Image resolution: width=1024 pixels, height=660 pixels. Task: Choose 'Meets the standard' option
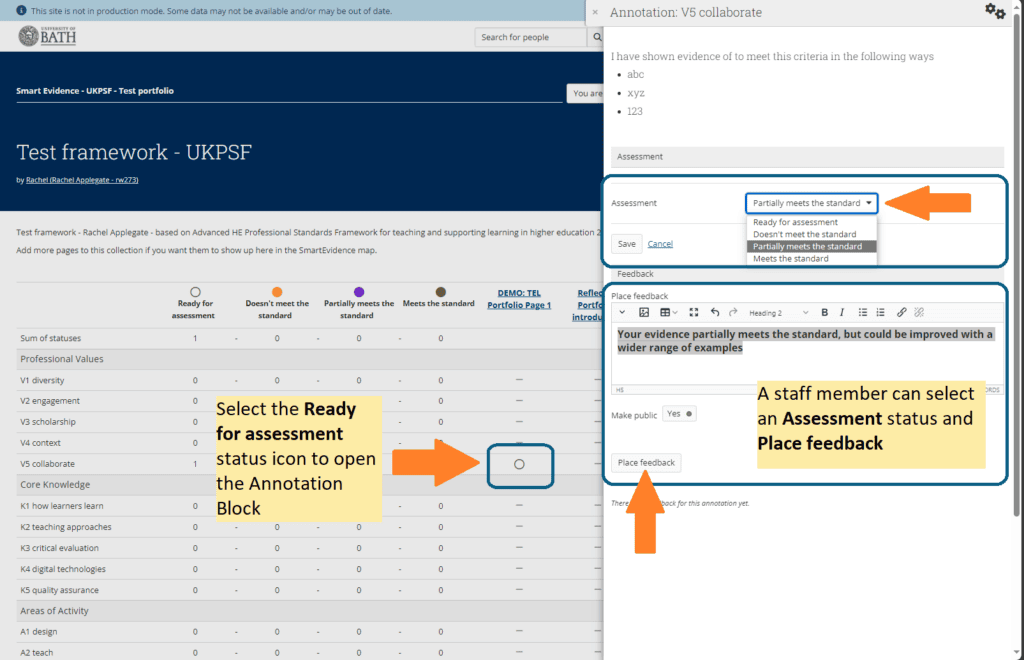pos(791,259)
